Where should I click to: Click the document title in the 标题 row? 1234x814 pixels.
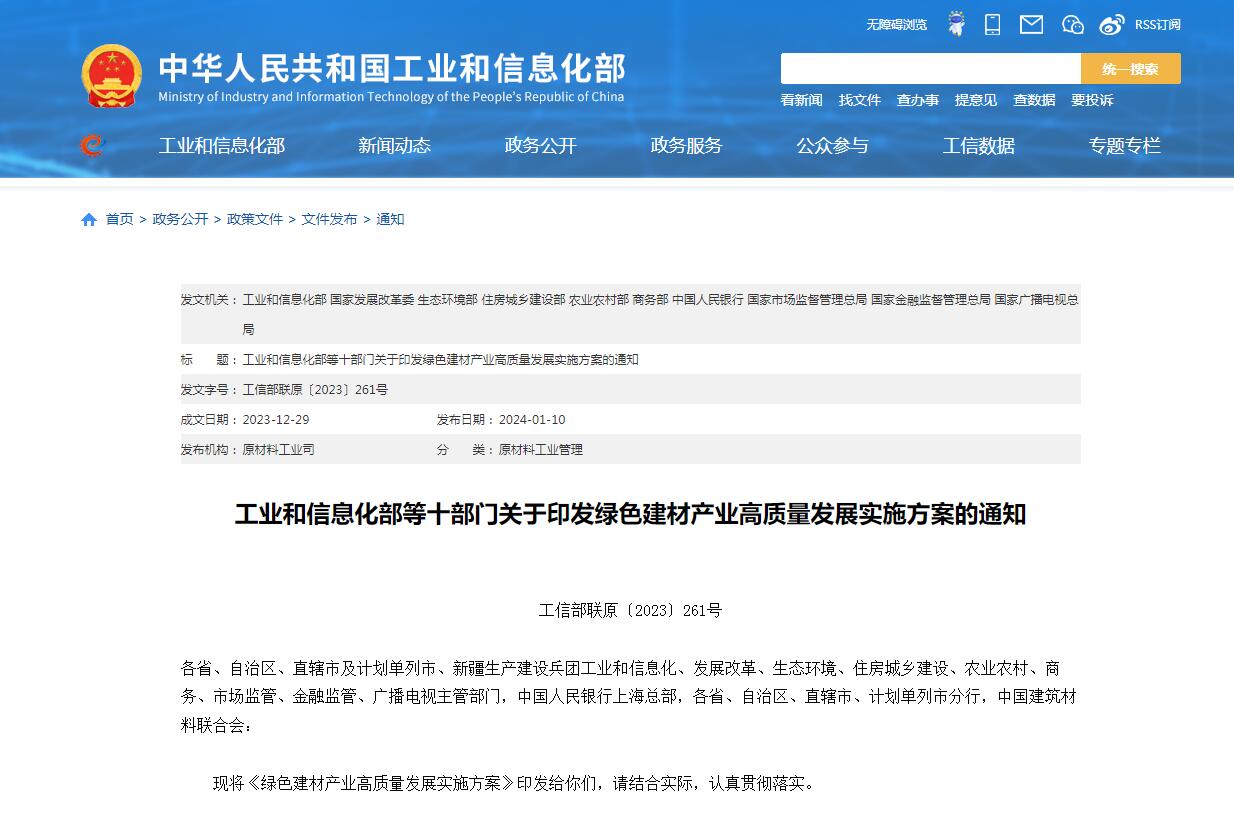tap(440, 359)
